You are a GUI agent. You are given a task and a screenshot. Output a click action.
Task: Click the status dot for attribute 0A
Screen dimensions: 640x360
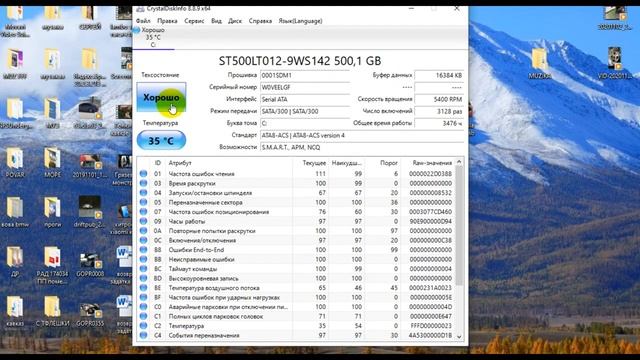click(143, 231)
